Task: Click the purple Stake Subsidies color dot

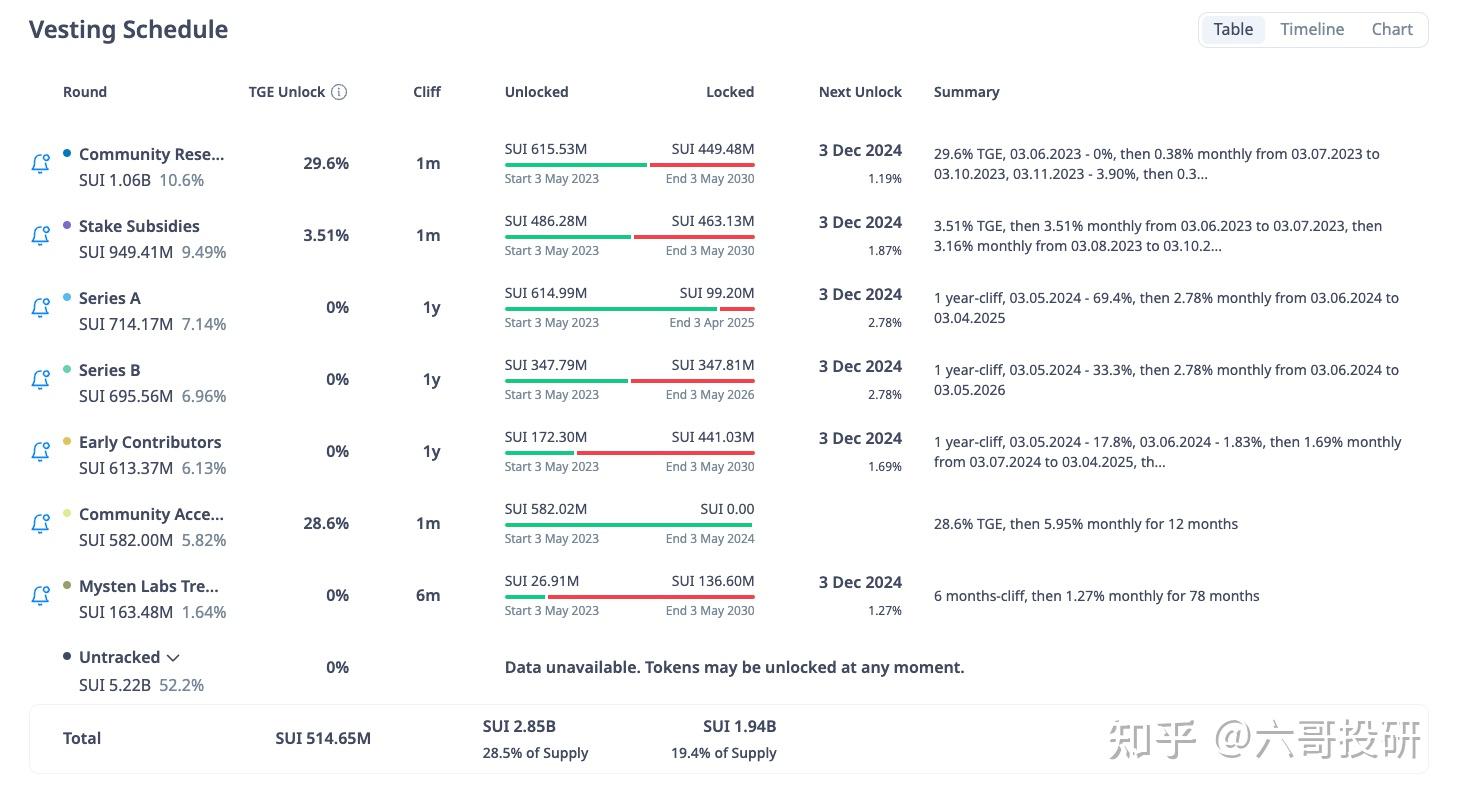Action: pyautogui.click(x=67, y=225)
